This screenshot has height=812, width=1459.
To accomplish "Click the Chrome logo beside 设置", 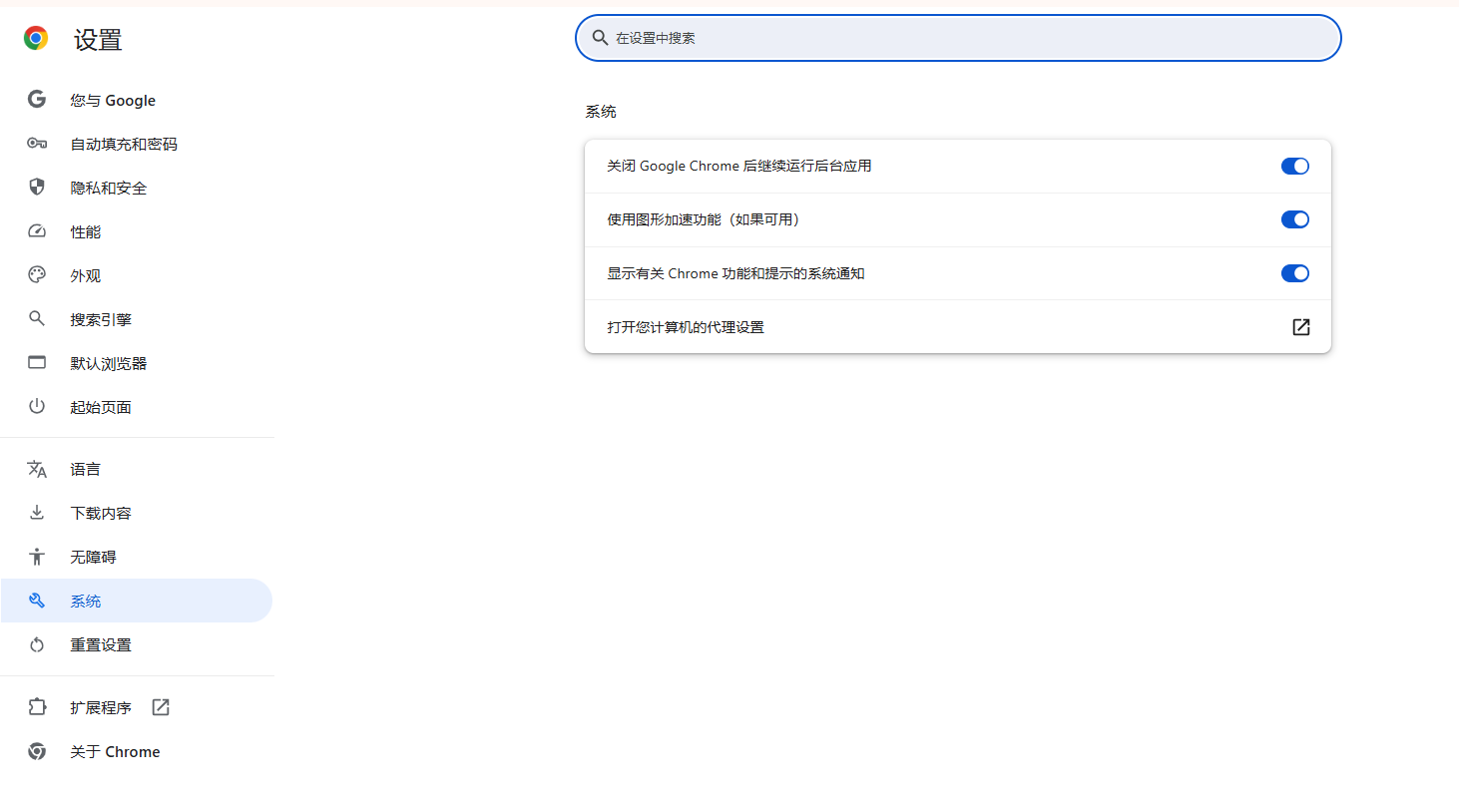I will [36, 39].
